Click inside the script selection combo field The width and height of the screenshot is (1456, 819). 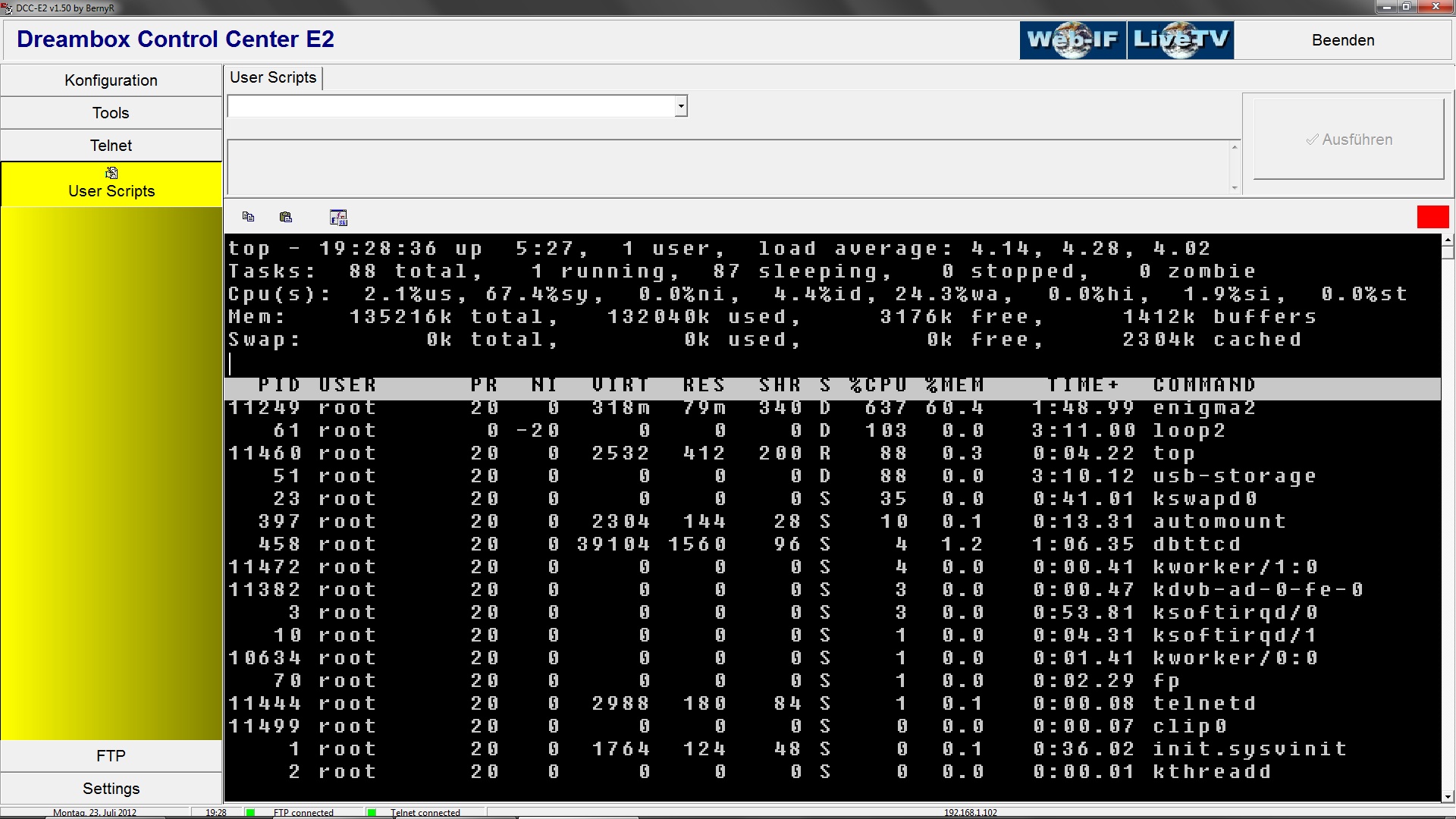coord(450,106)
